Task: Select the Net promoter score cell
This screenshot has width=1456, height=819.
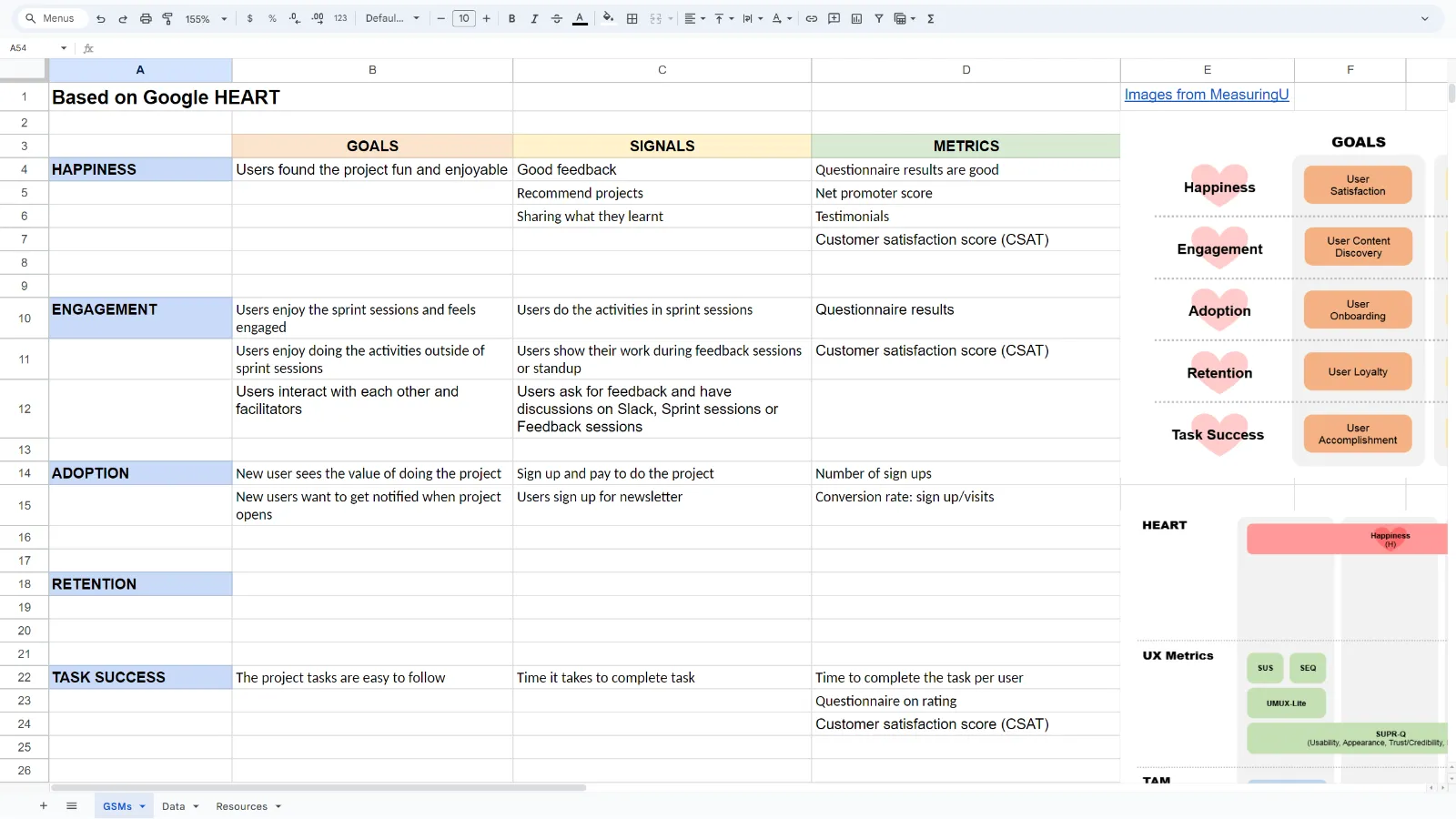Action: [966, 193]
